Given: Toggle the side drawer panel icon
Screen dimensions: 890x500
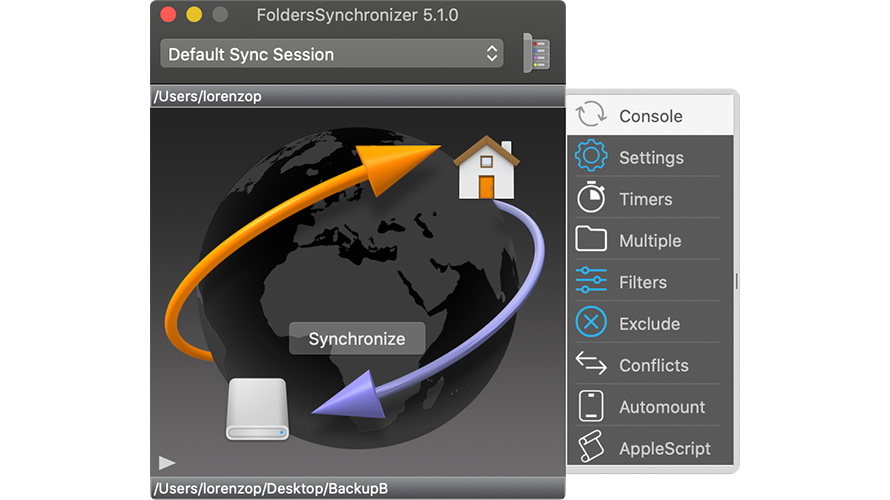Looking at the screenshot, I should coord(536,53).
